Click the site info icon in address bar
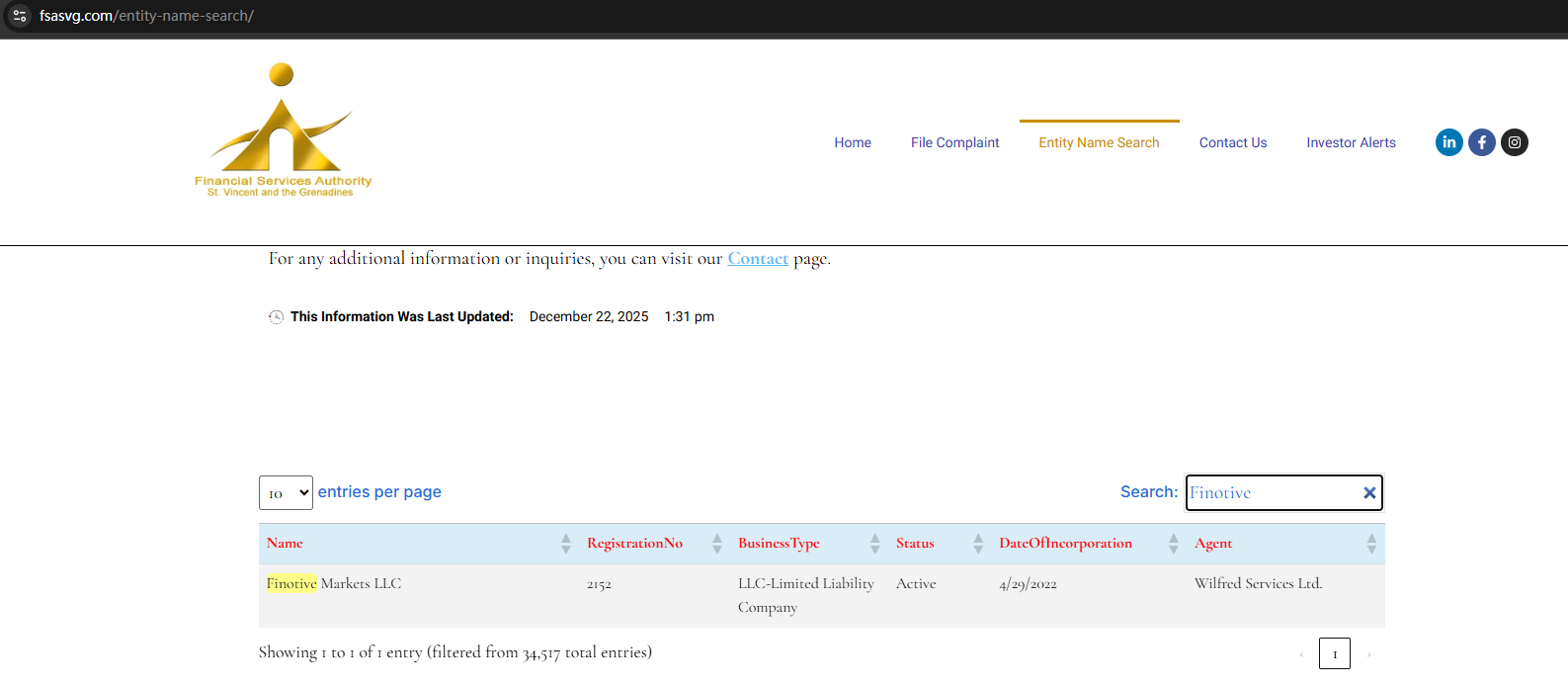The width and height of the screenshot is (1568, 687). click(x=20, y=16)
